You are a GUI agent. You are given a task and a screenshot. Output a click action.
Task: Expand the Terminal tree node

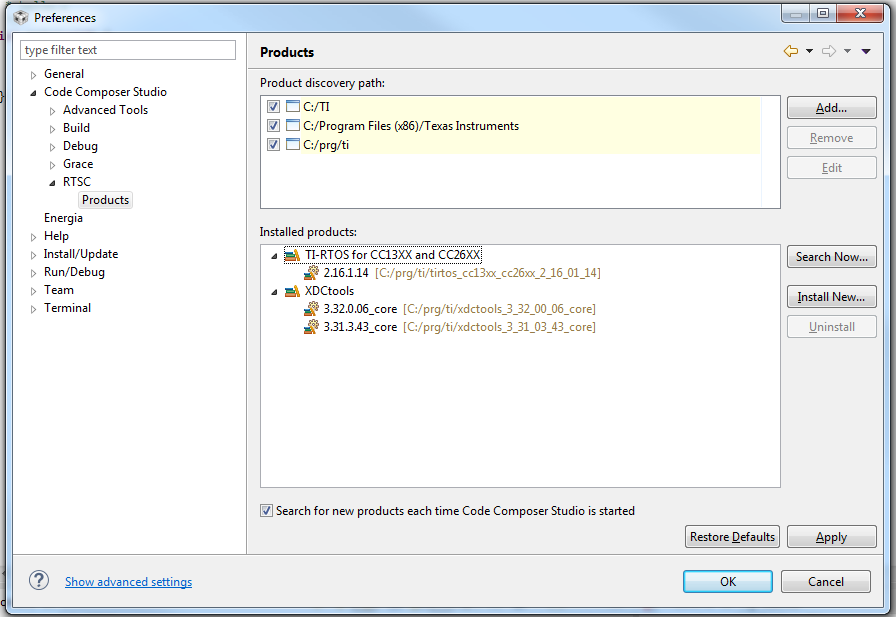tap(33, 308)
